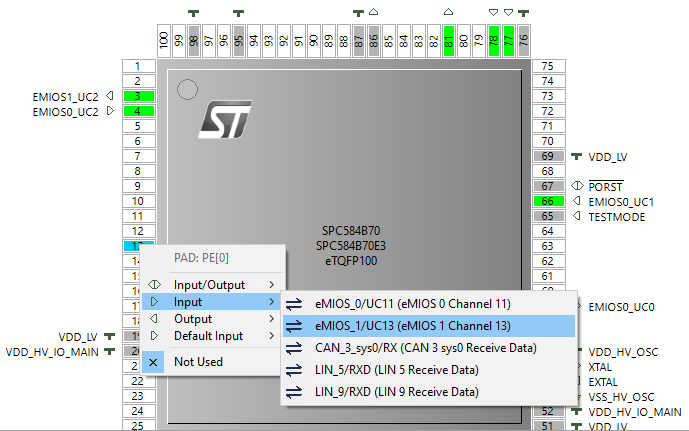The image size is (689, 431).
Task: Click input arrow icon beside EMIOS0_UC2
Action: (110, 111)
